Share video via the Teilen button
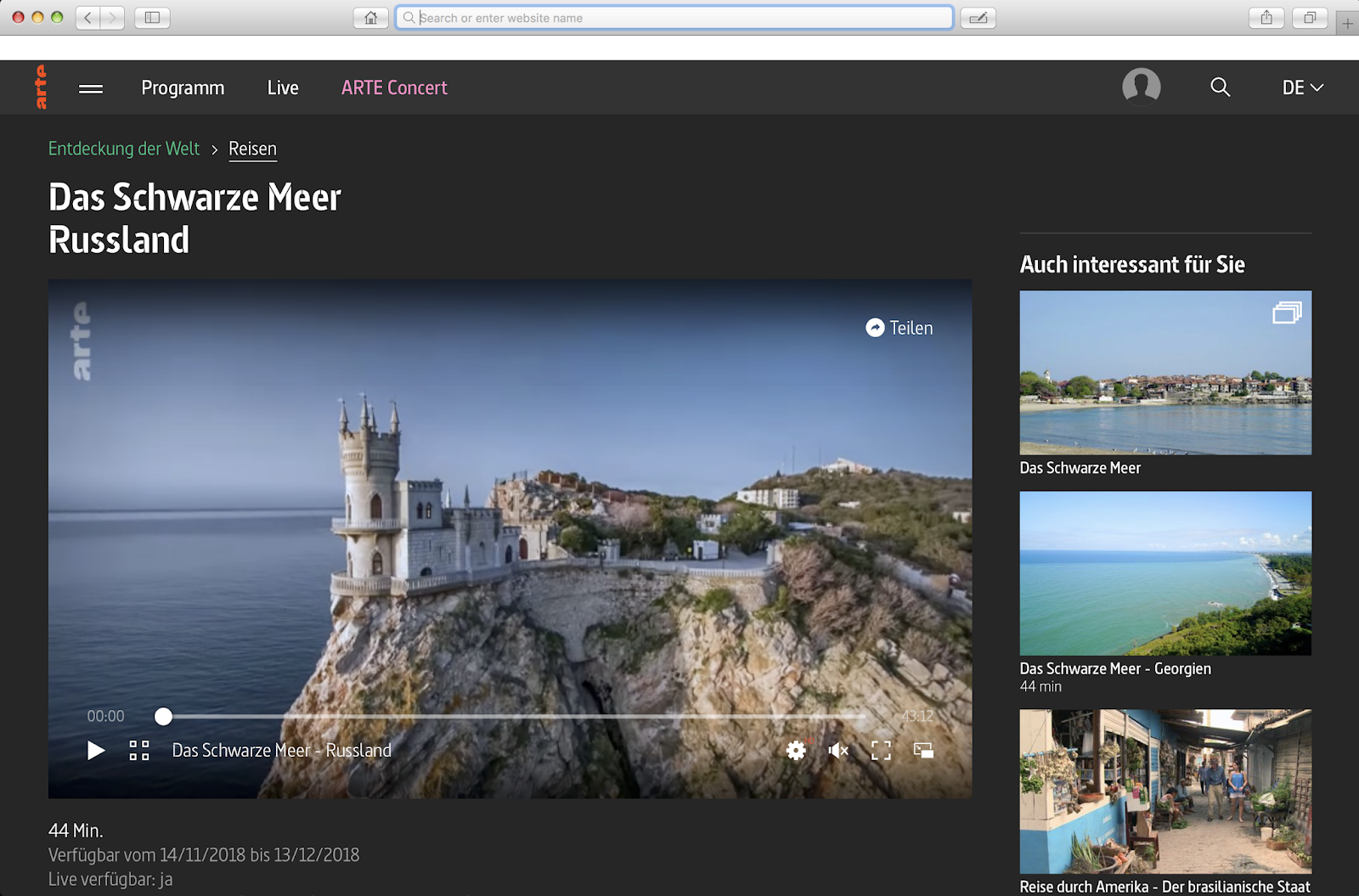This screenshot has width=1359, height=896. tap(899, 328)
